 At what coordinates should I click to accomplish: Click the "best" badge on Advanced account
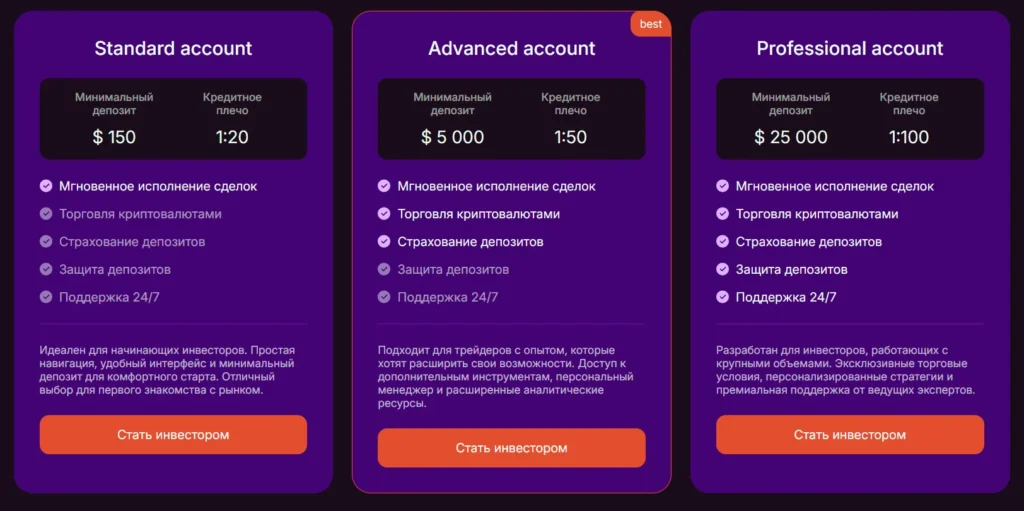(650, 24)
